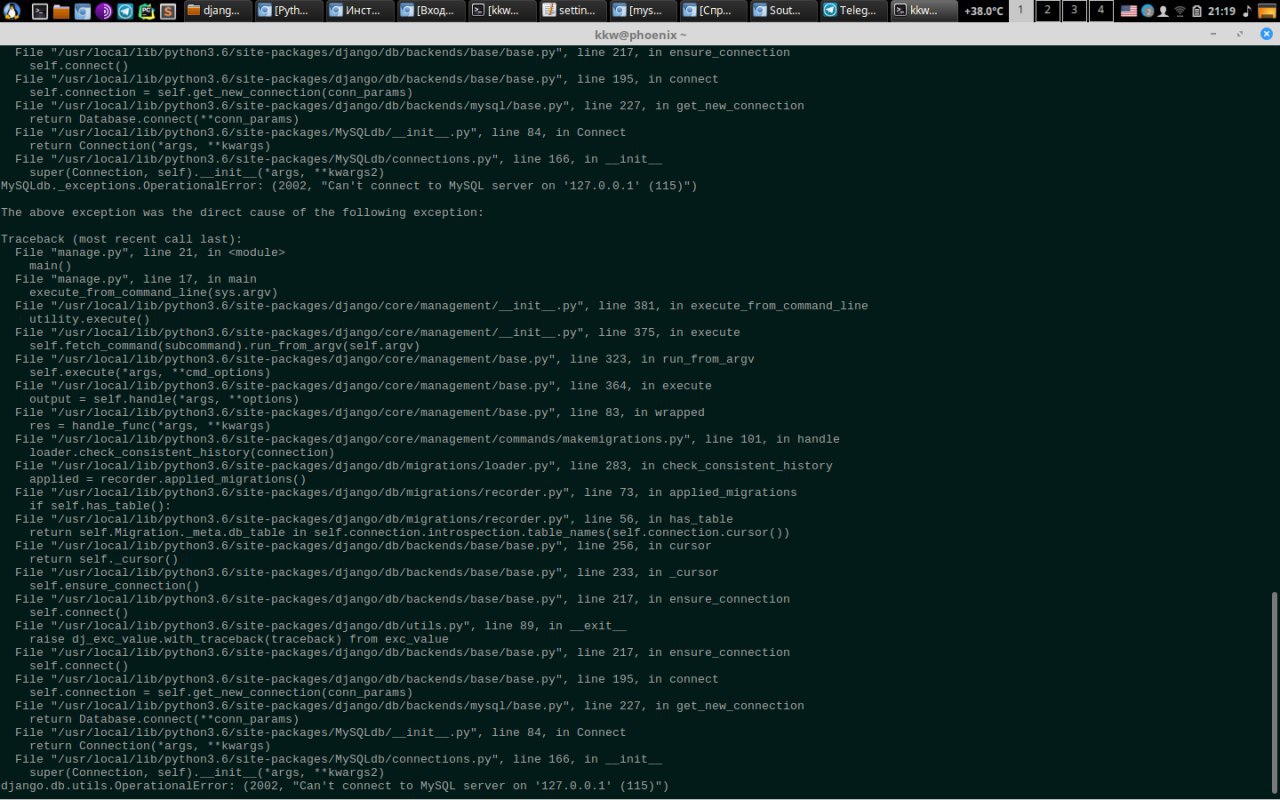This screenshot has width=1280, height=800.
Task: Switch to the '[Вход...' browser window
Action: 431,11
